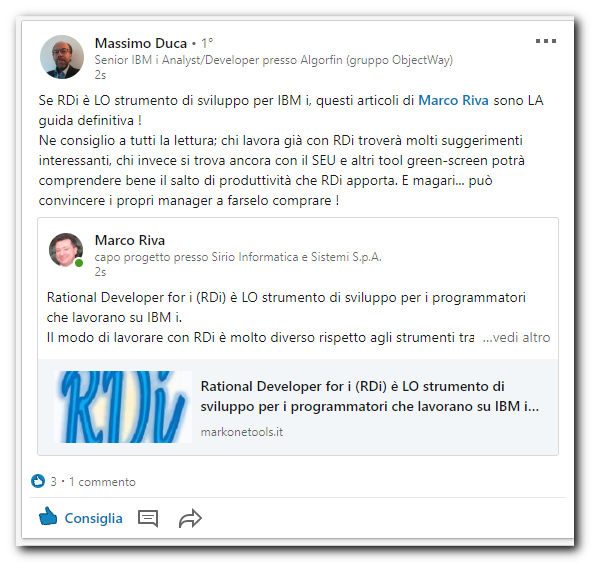Click the Consiglia button label
Screen dimensions: 591x563
[93, 518]
